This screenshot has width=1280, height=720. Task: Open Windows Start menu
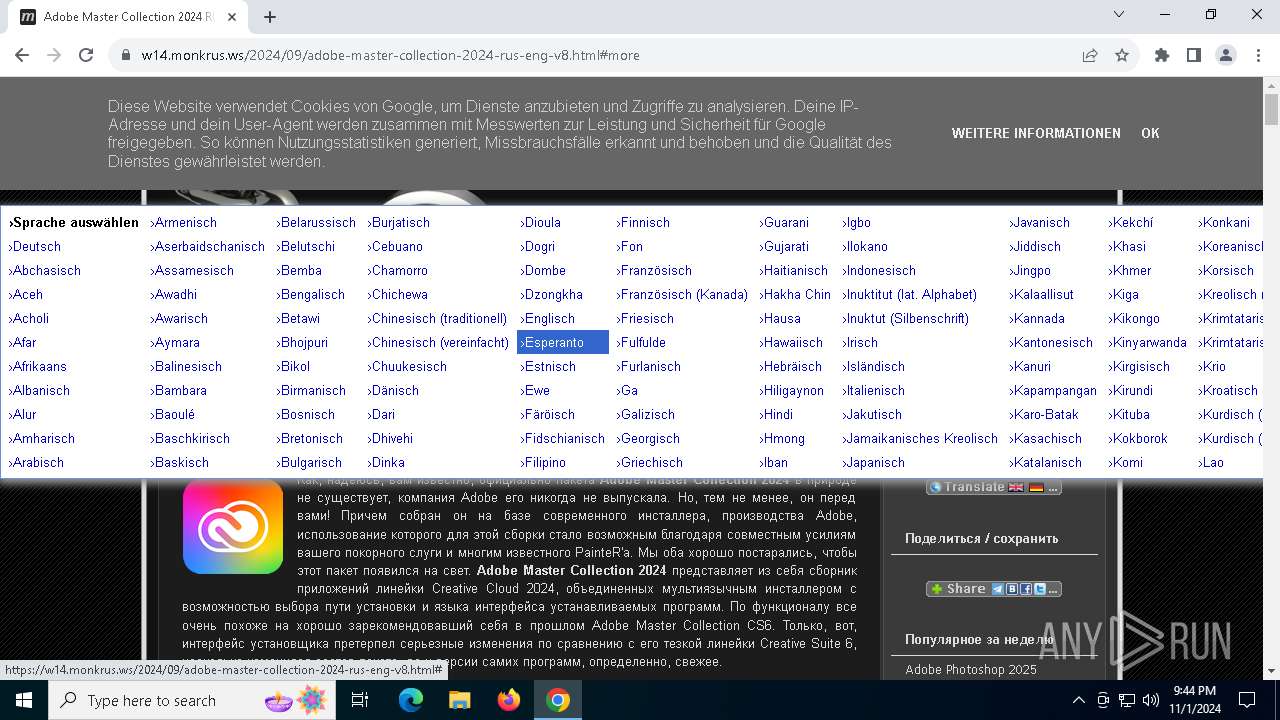coord(24,700)
